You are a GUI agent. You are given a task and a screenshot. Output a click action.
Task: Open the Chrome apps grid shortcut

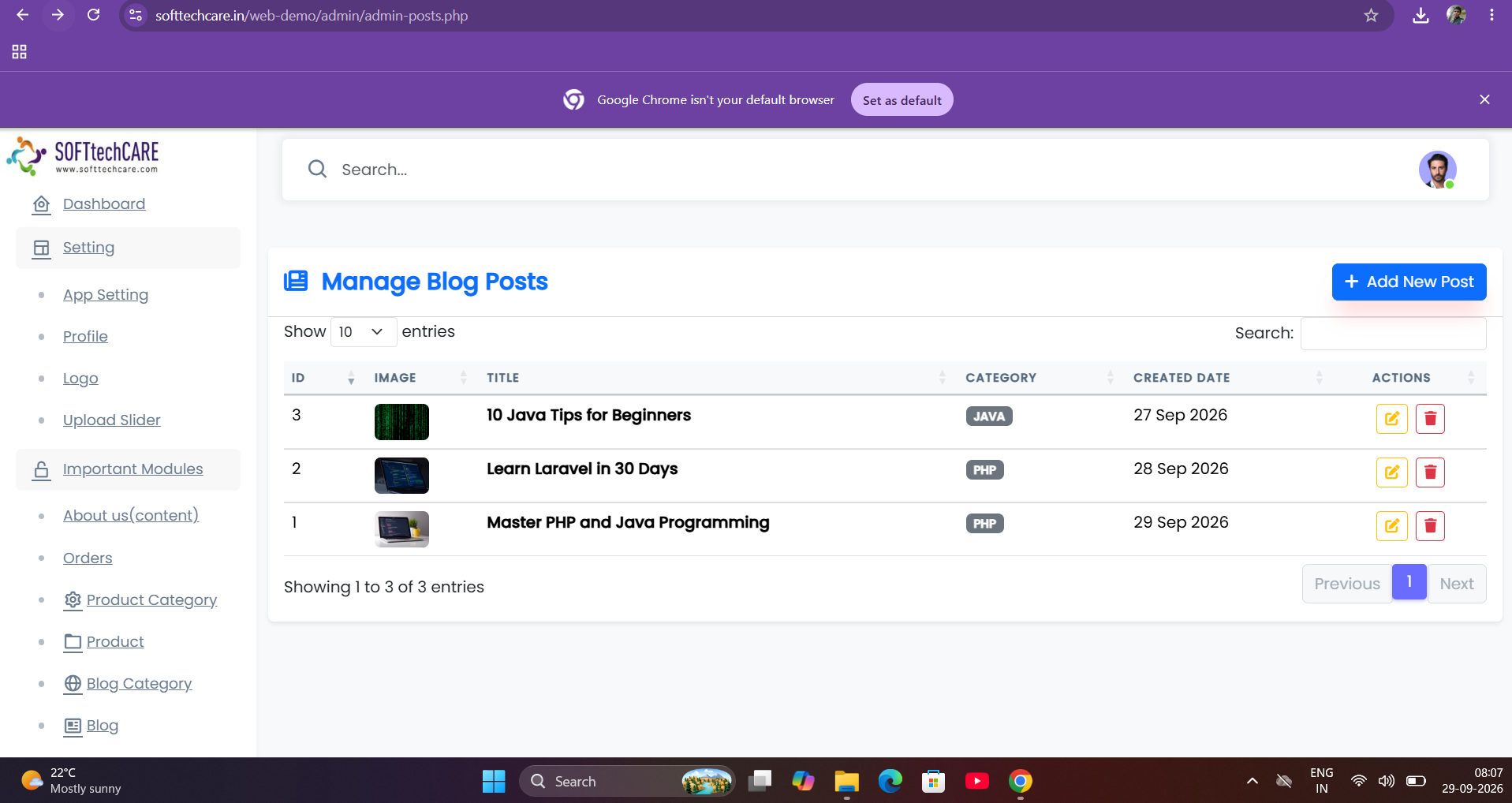(x=20, y=52)
